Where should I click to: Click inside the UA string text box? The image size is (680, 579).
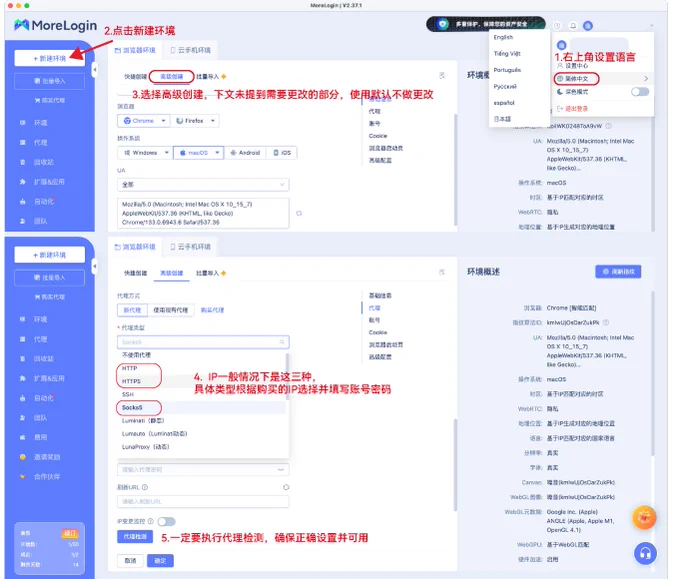click(x=203, y=213)
